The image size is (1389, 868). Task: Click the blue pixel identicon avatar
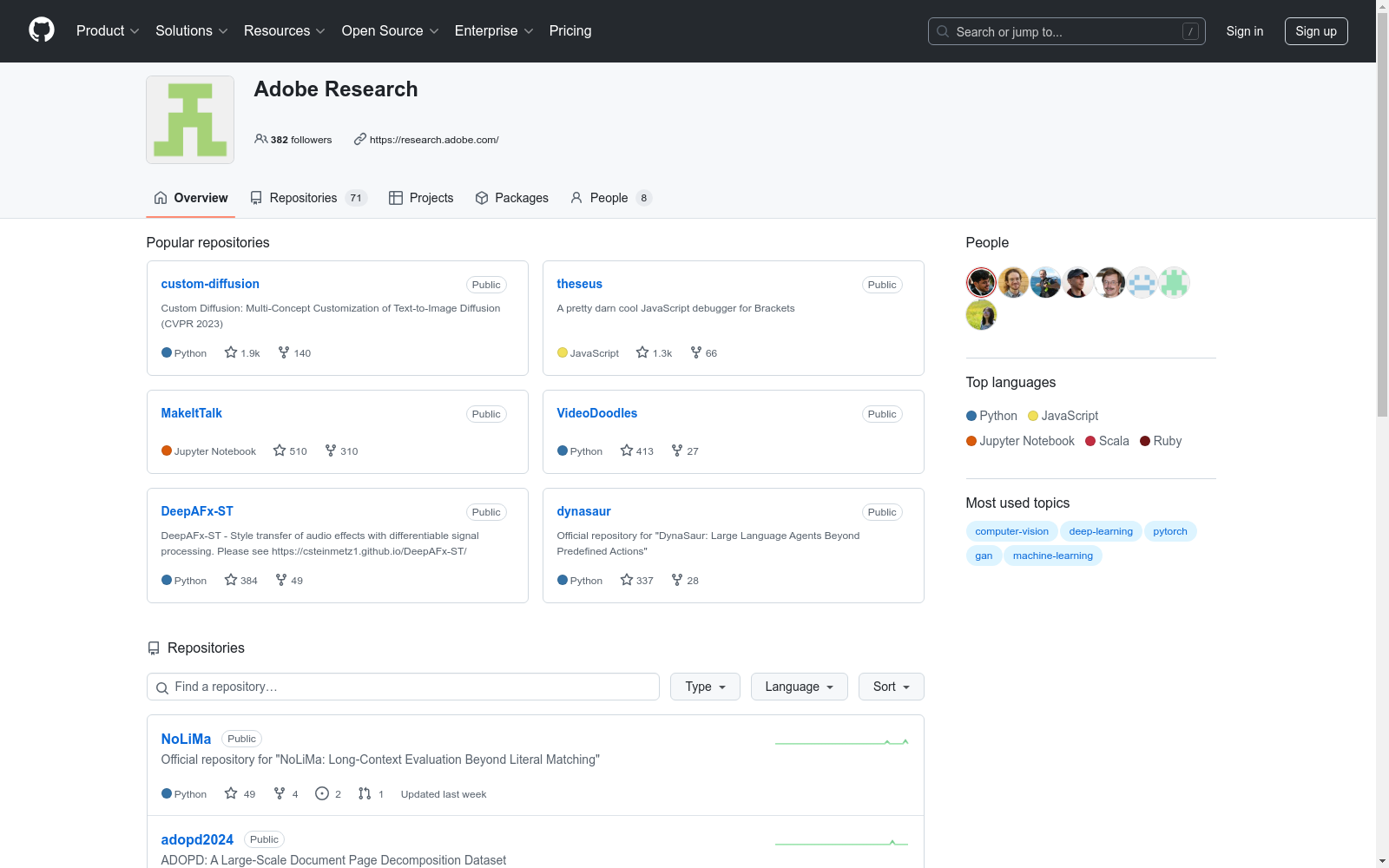pyautogui.click(x=1142, y=283)
